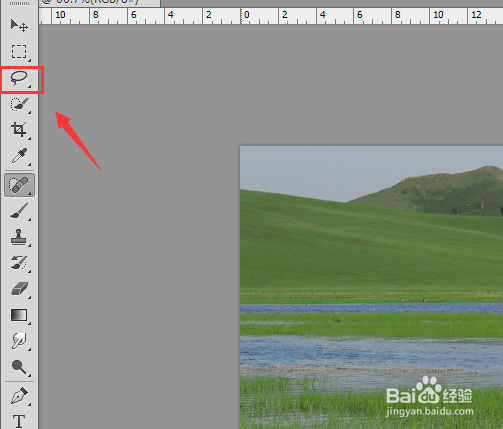Select the Quick Selection tool

pyautogui.click(x=19, y=104)
